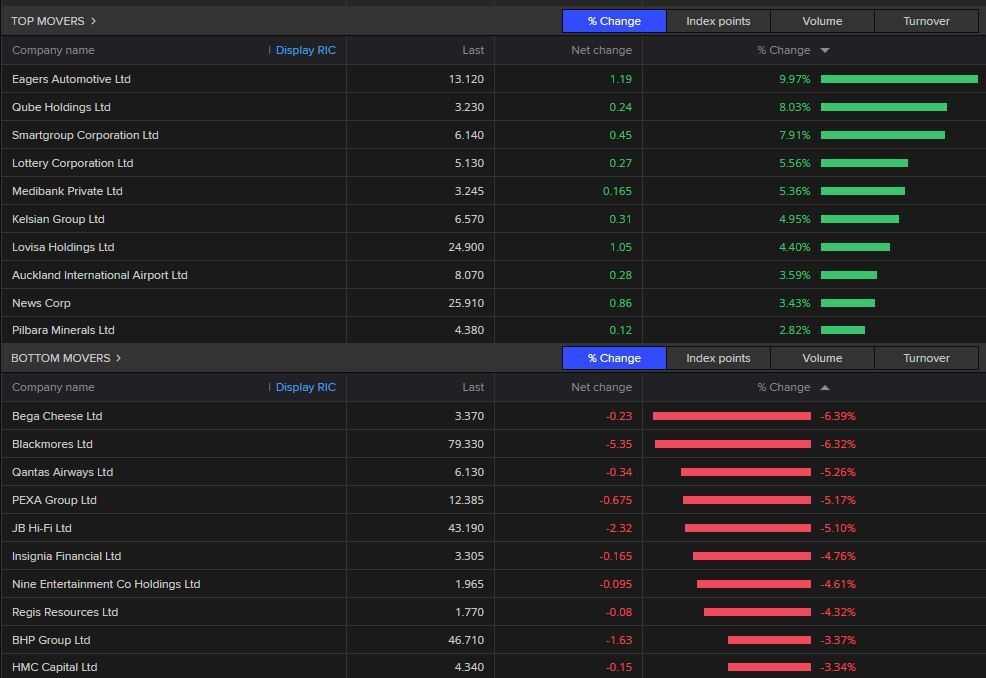This screenshot has width=986, height=678.
Task: Click net change 1.05 for Lovisa
Action: click(x=621, y=247)
